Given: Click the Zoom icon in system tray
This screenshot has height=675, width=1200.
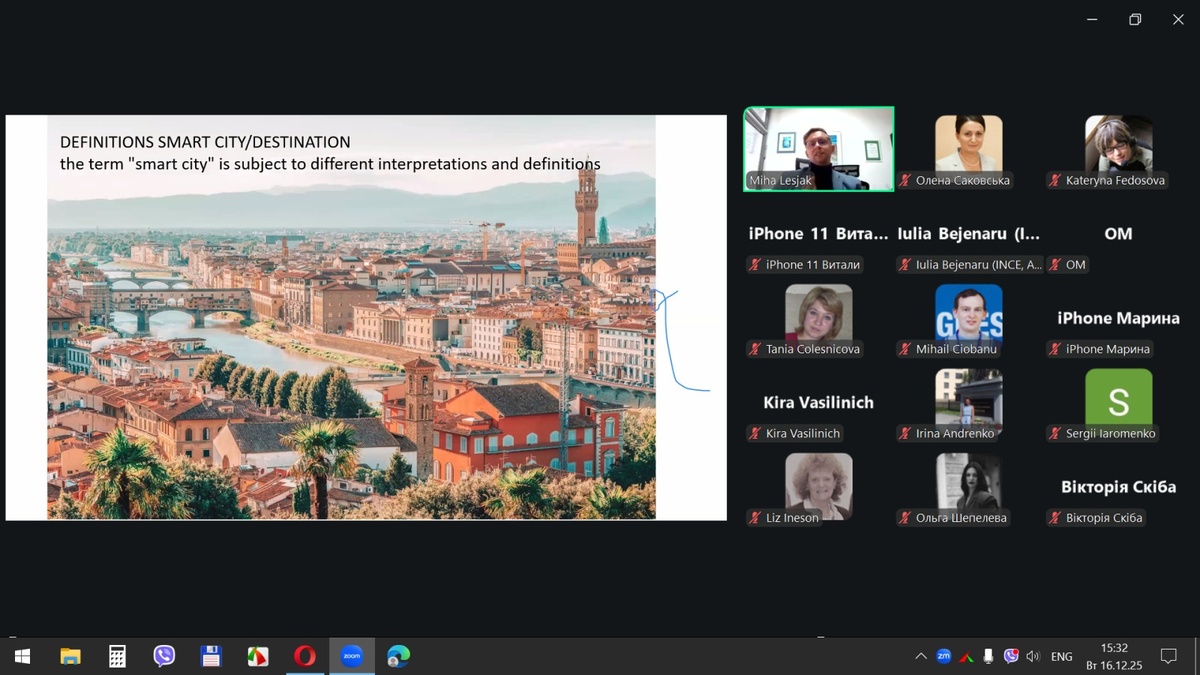Looking at the screenshot, I should [x=943, y=656].
